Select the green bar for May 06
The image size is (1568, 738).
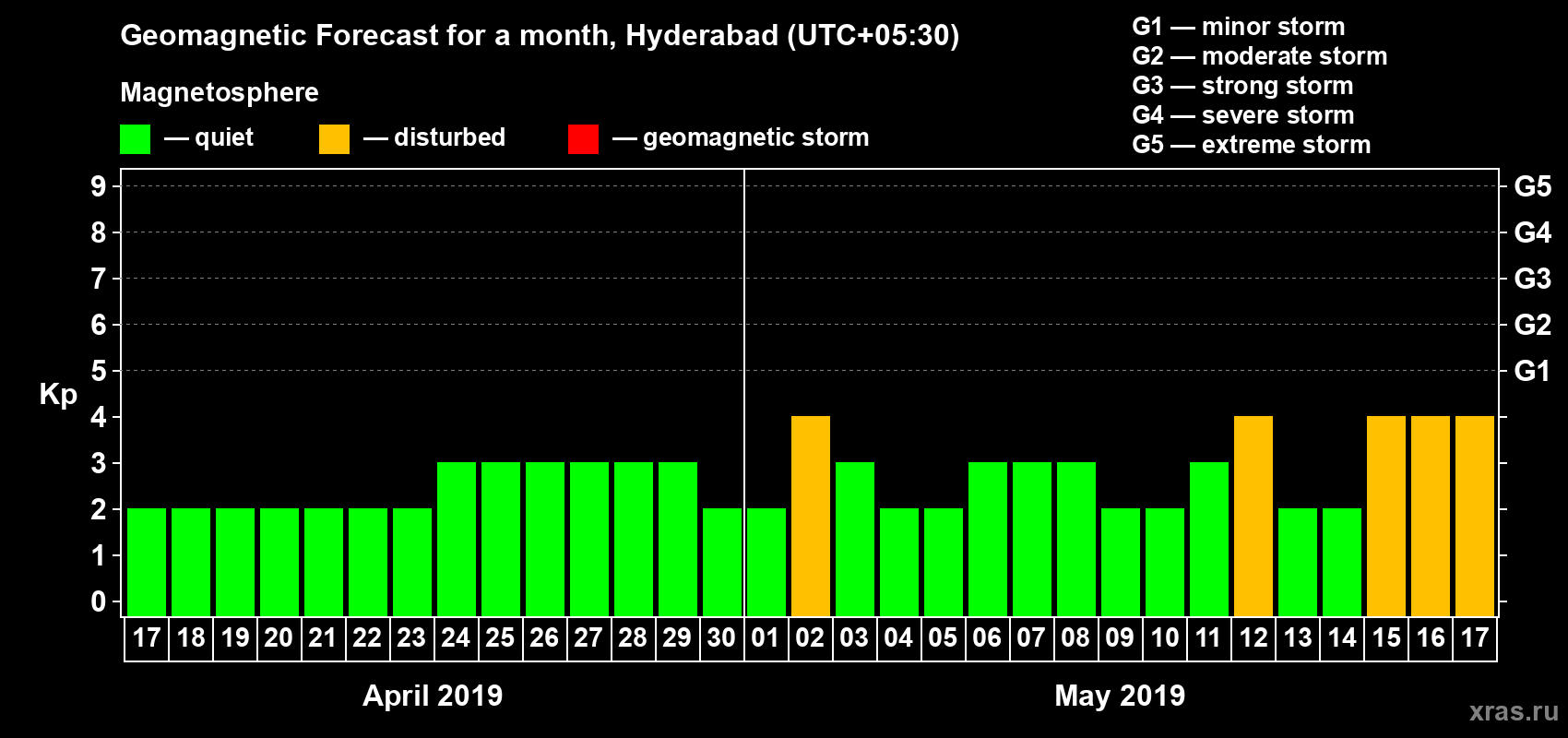coord(988,539)
